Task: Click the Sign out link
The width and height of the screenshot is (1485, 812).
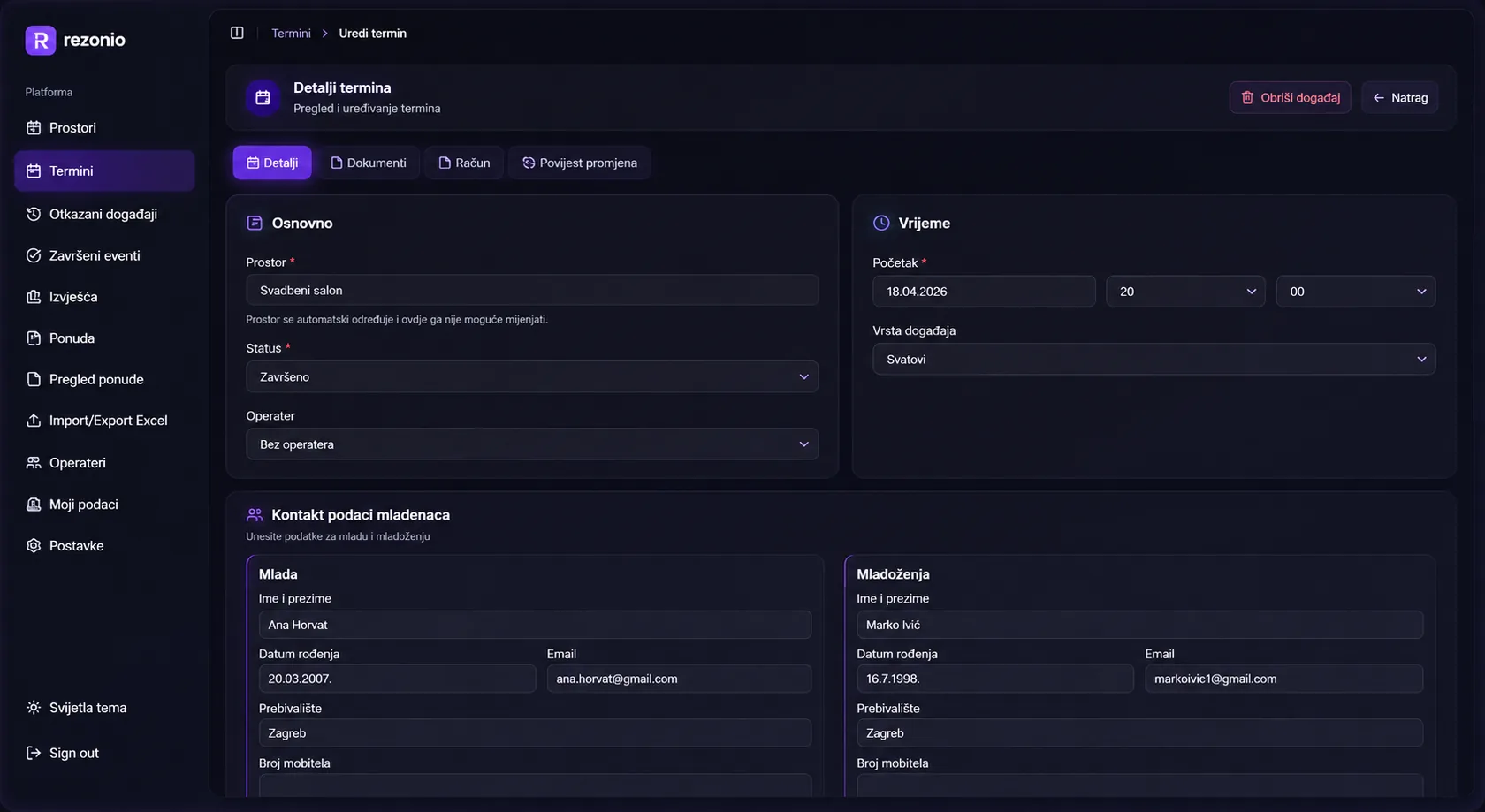Action: [x=62, y=753]
